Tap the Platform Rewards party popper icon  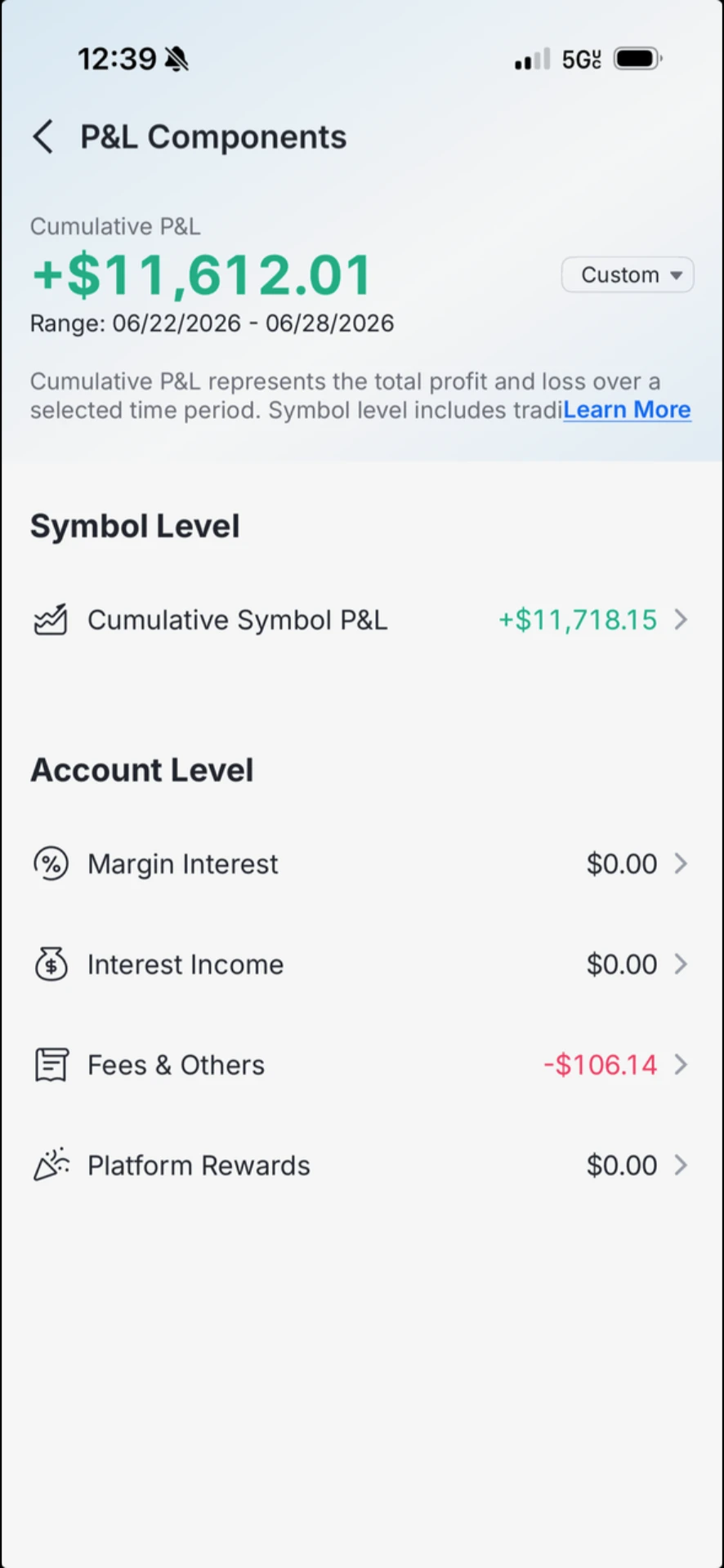(x=51, y=1165)
